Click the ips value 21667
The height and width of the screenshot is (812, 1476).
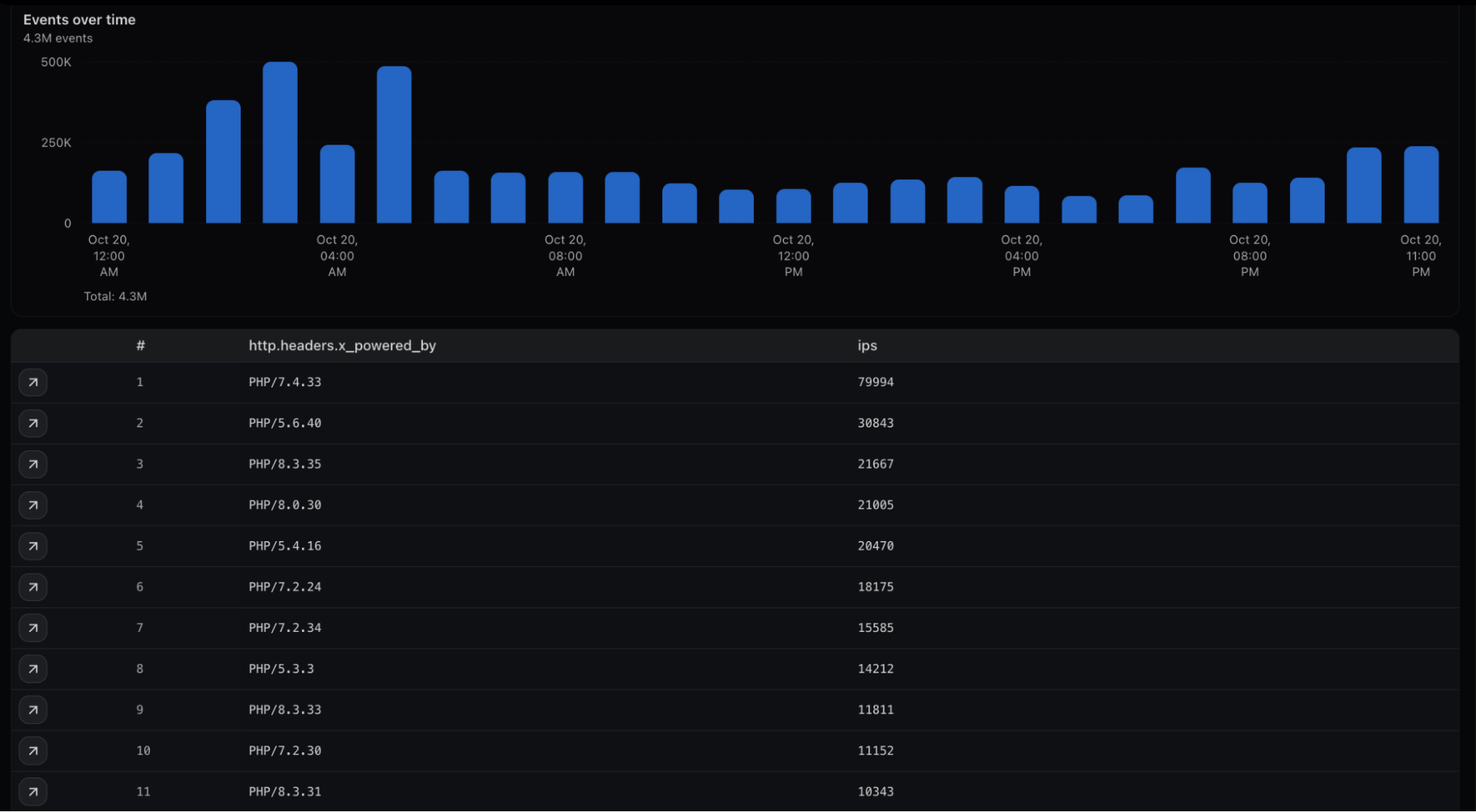[876, 464]
